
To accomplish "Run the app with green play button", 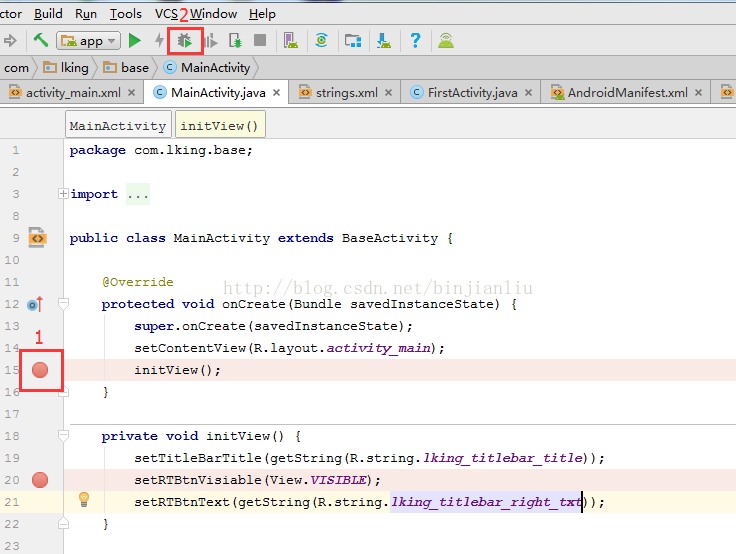I will pos(135,41).
